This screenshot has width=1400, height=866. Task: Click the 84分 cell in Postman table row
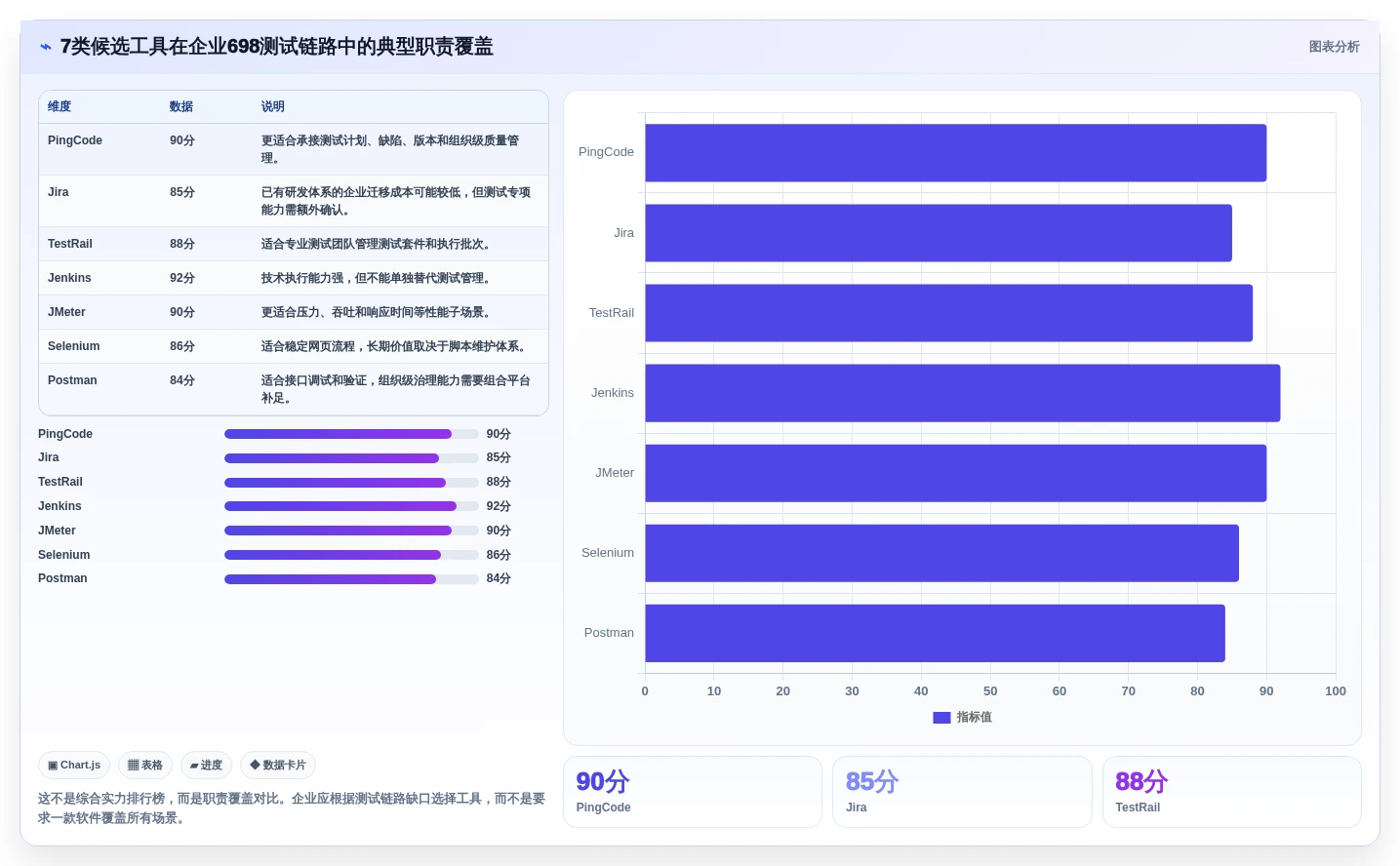pyautogui.click(x=182, y=380)
